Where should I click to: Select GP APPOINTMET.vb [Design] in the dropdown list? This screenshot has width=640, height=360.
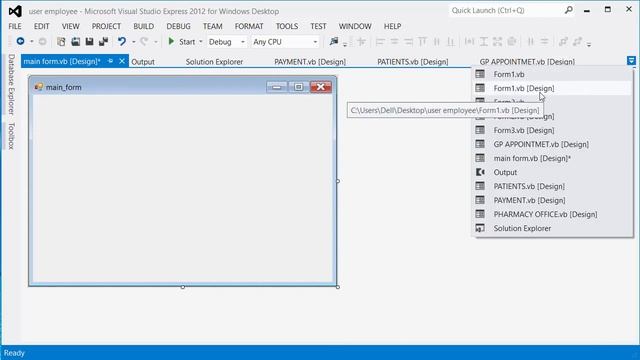point(552,144)
